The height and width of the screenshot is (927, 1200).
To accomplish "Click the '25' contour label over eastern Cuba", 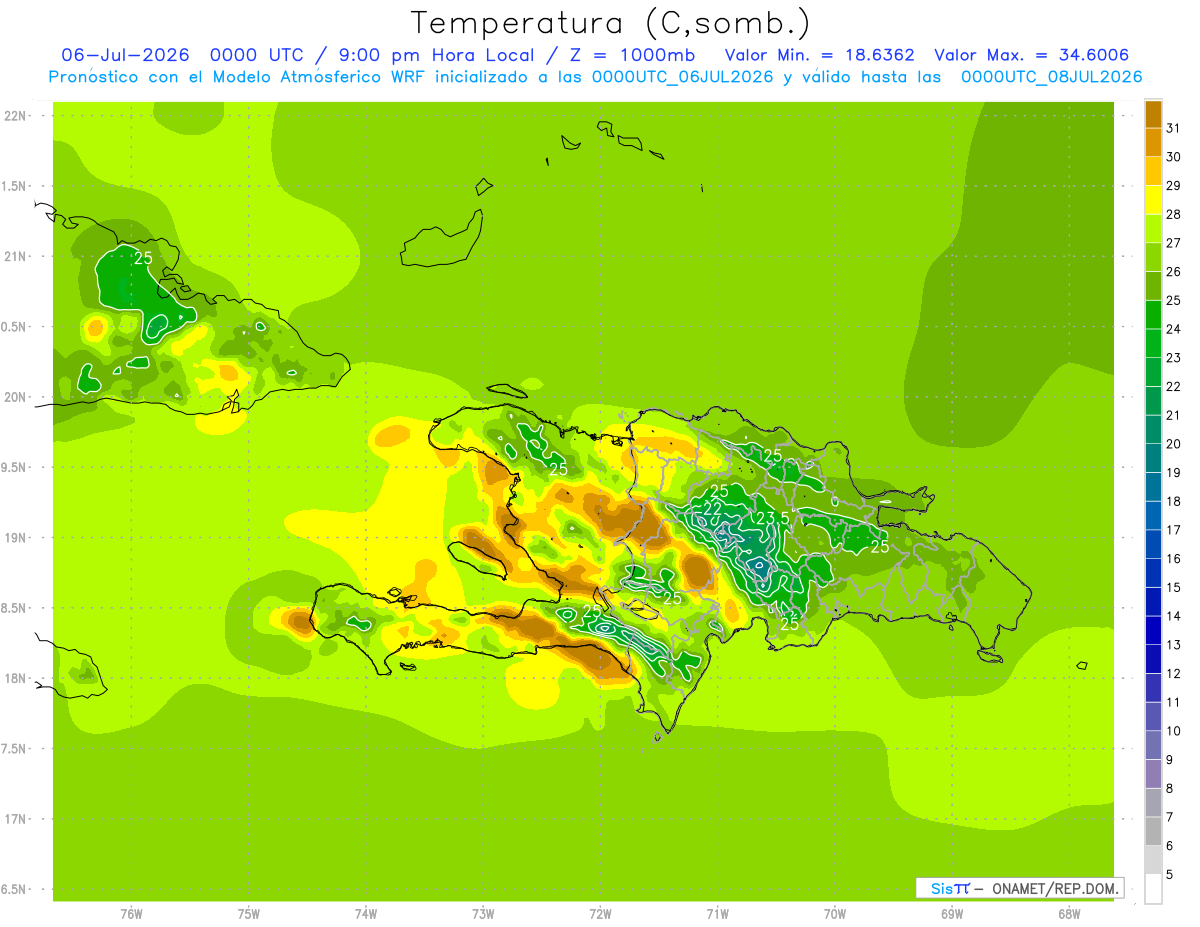I will pos(144,257).
